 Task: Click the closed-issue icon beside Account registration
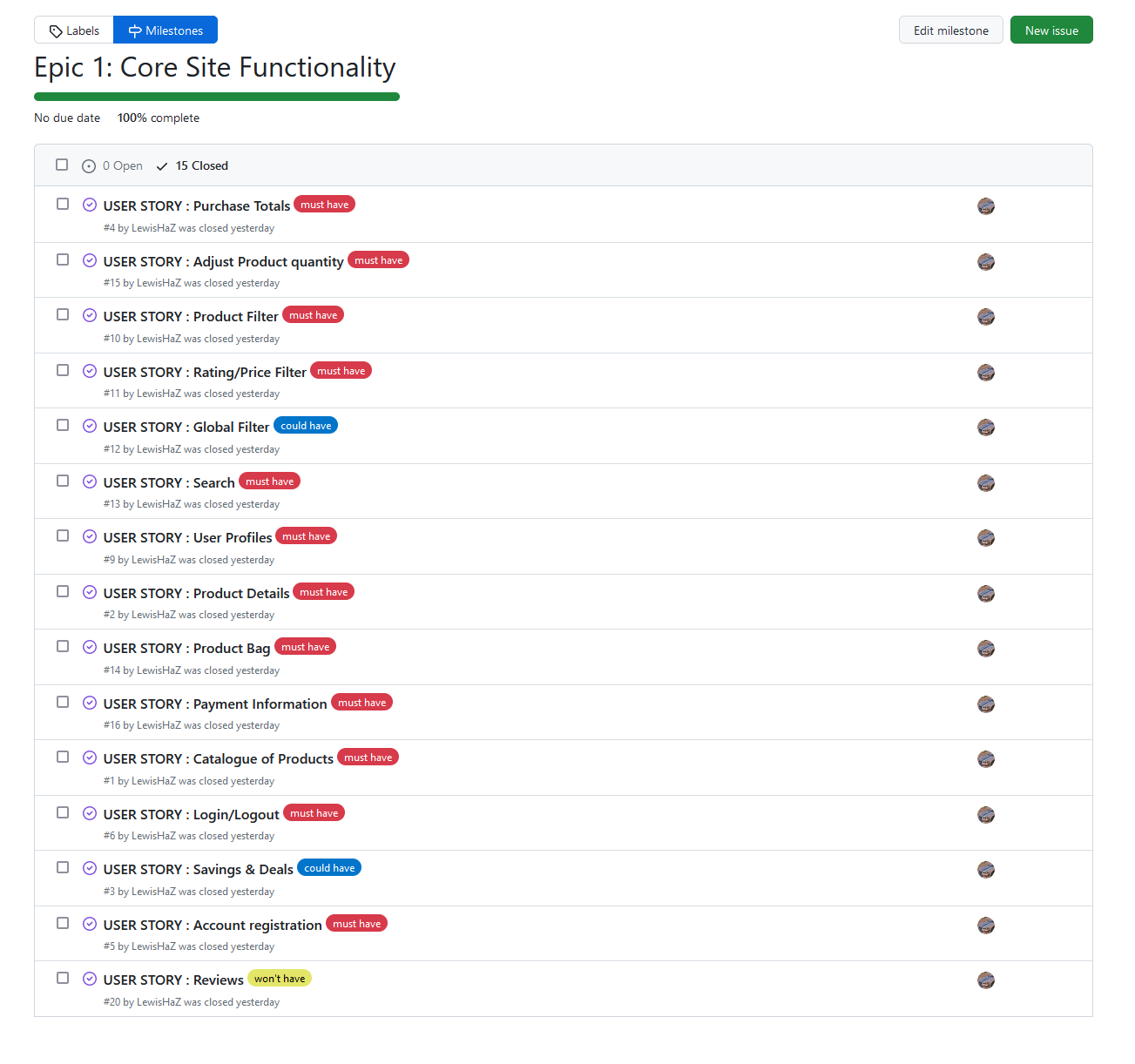coord(90,924)
